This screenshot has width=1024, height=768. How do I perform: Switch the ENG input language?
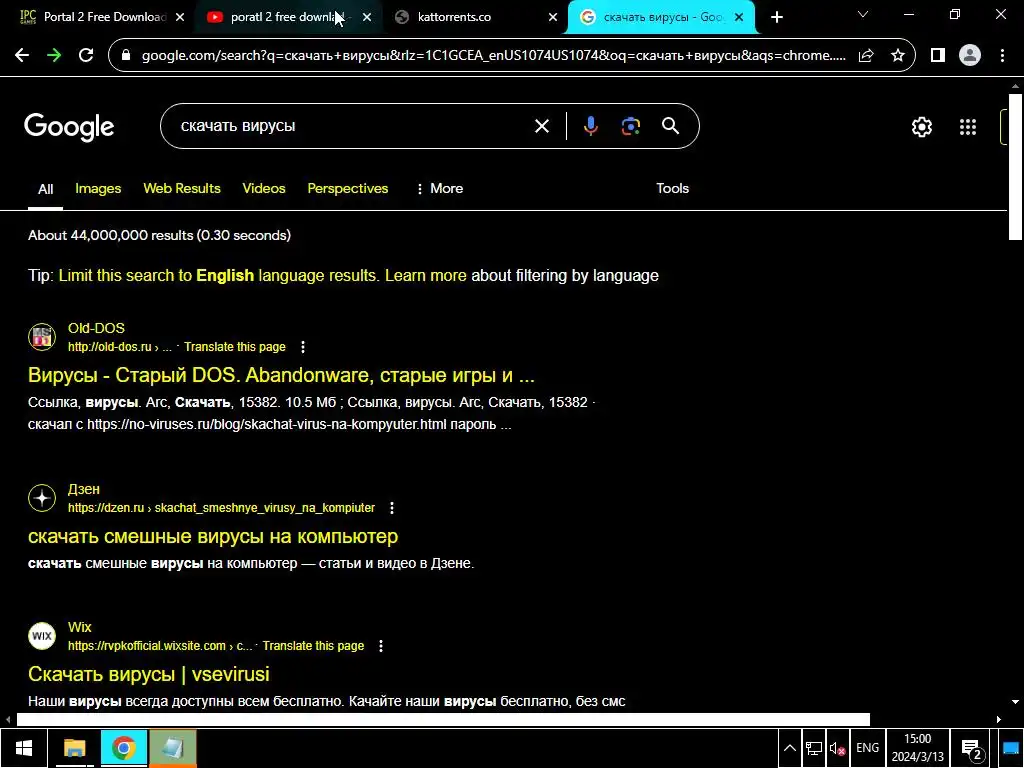(x=867, y=748)
